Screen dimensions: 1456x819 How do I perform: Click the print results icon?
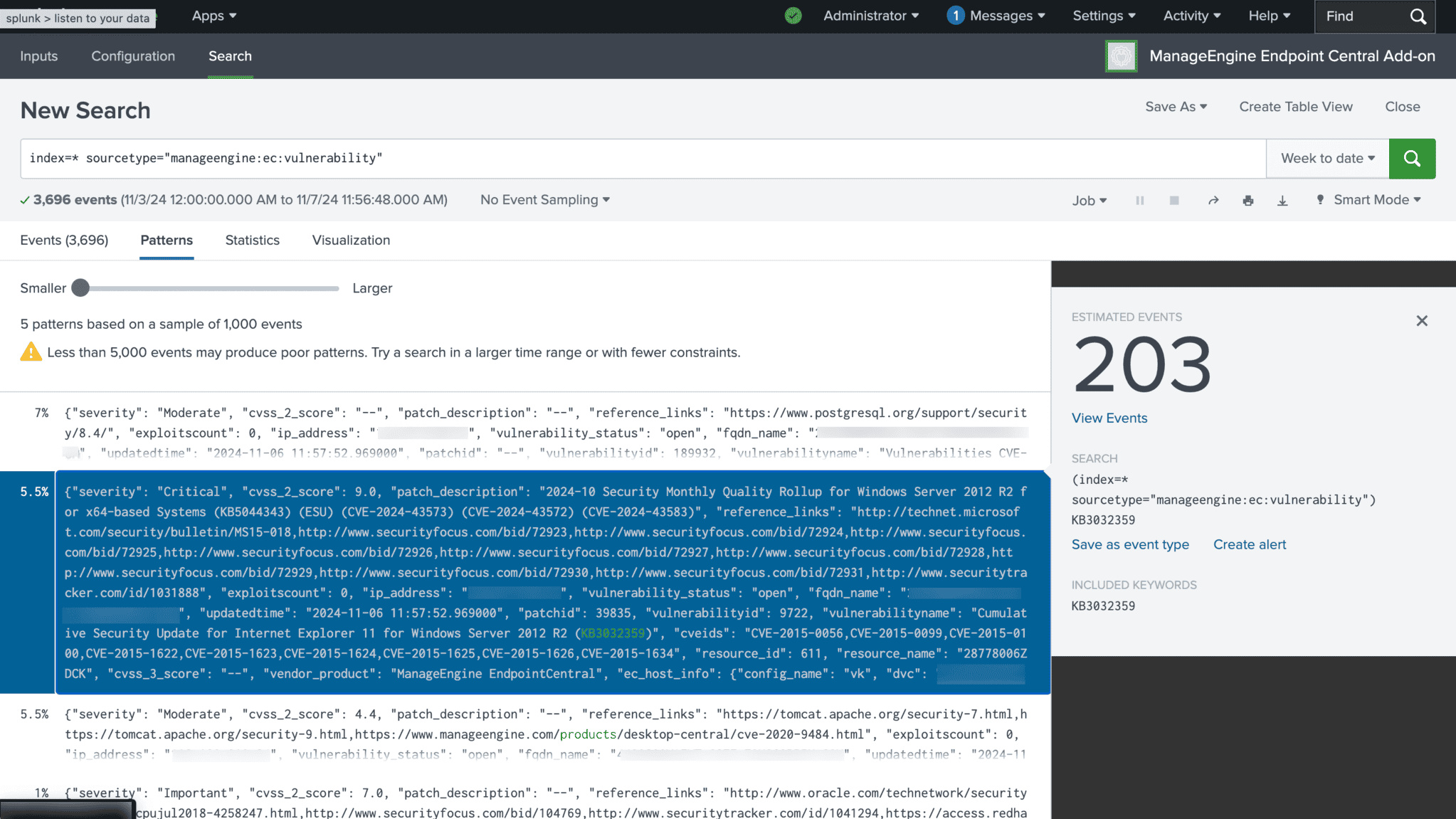1247,201
